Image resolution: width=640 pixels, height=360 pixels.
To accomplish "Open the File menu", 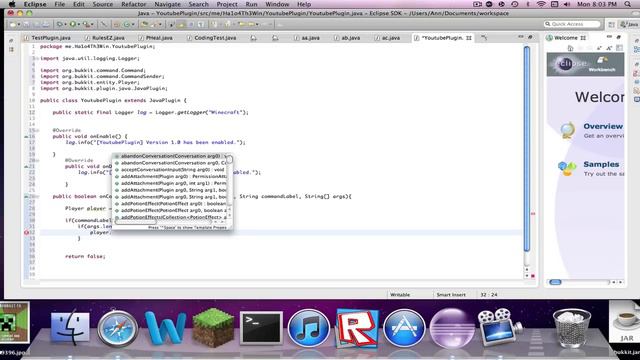I will pyautogui.click(x=60, y=4).
